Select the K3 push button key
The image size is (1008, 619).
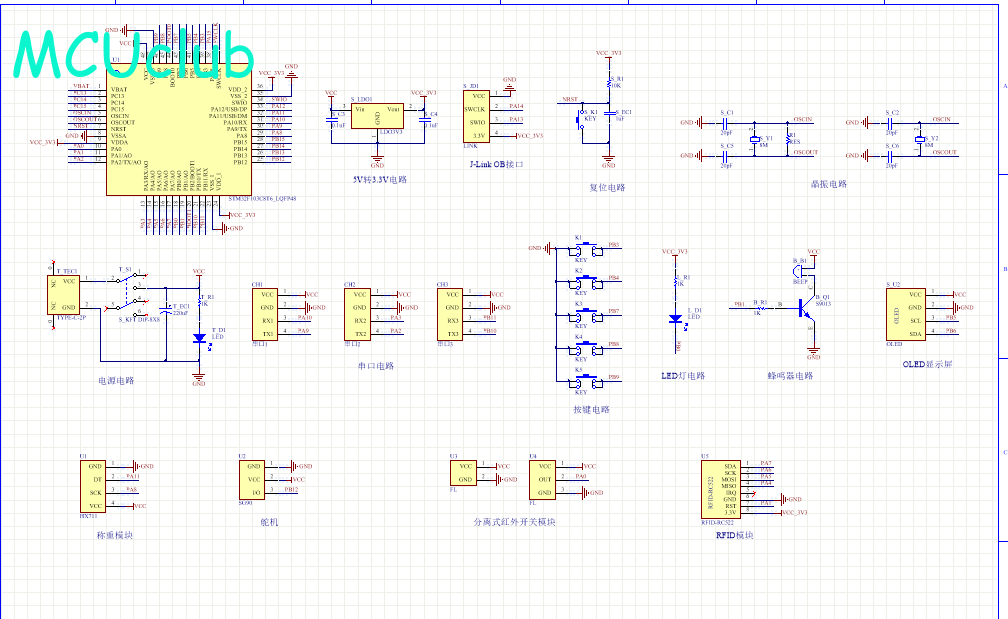[586, 316]
